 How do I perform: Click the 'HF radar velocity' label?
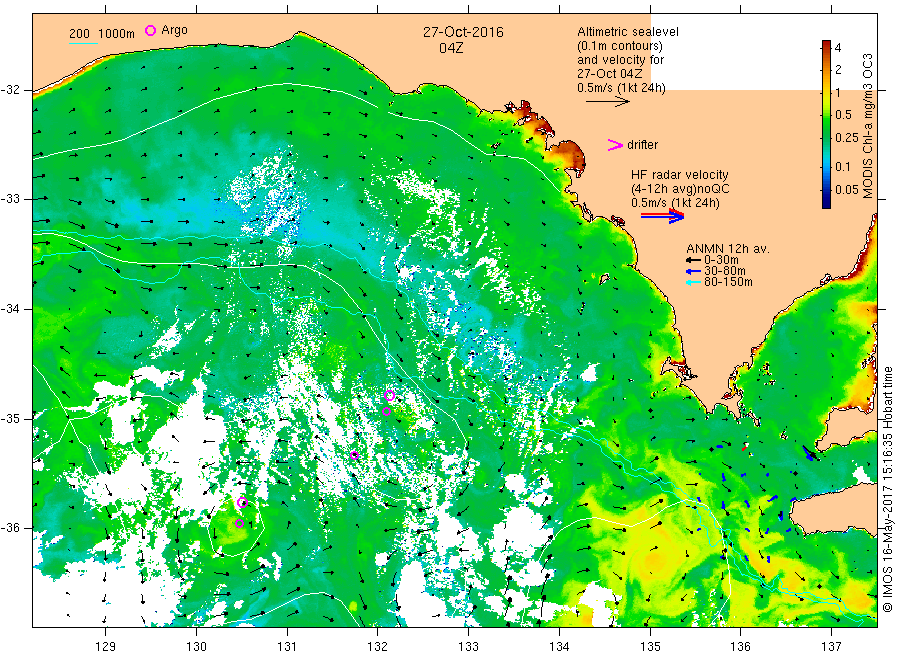(680, 174)
